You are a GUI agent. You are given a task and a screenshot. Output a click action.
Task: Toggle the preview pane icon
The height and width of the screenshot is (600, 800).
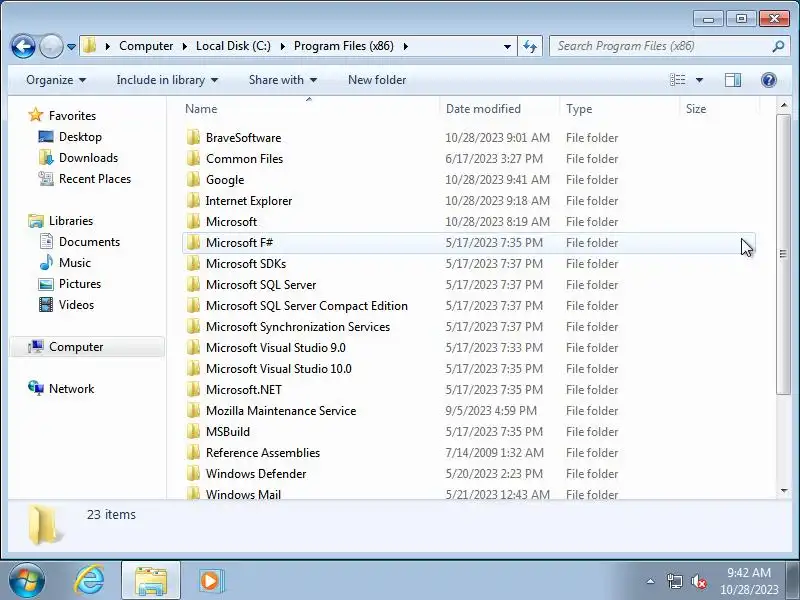(733, 80)
